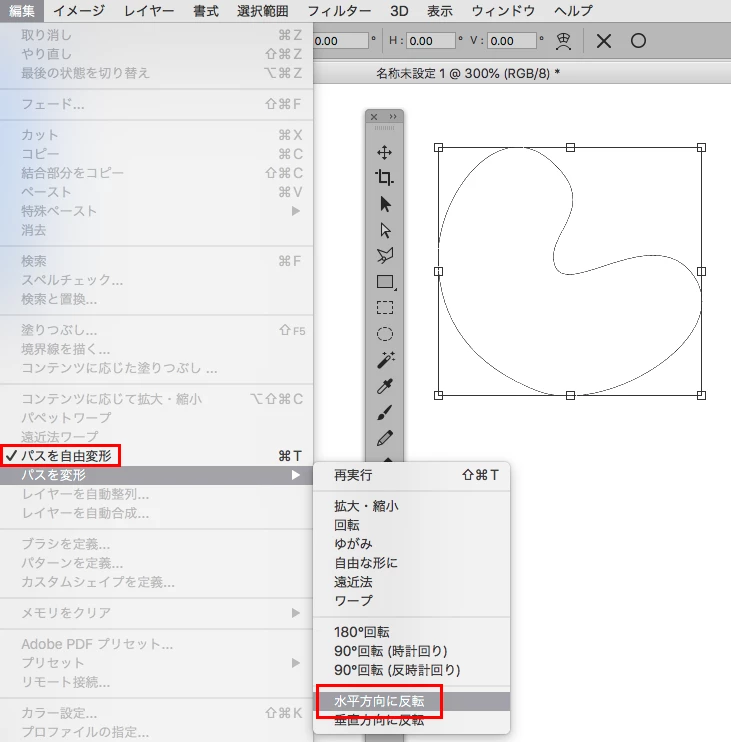Cancel the transform with the X icon

[604, 41]
